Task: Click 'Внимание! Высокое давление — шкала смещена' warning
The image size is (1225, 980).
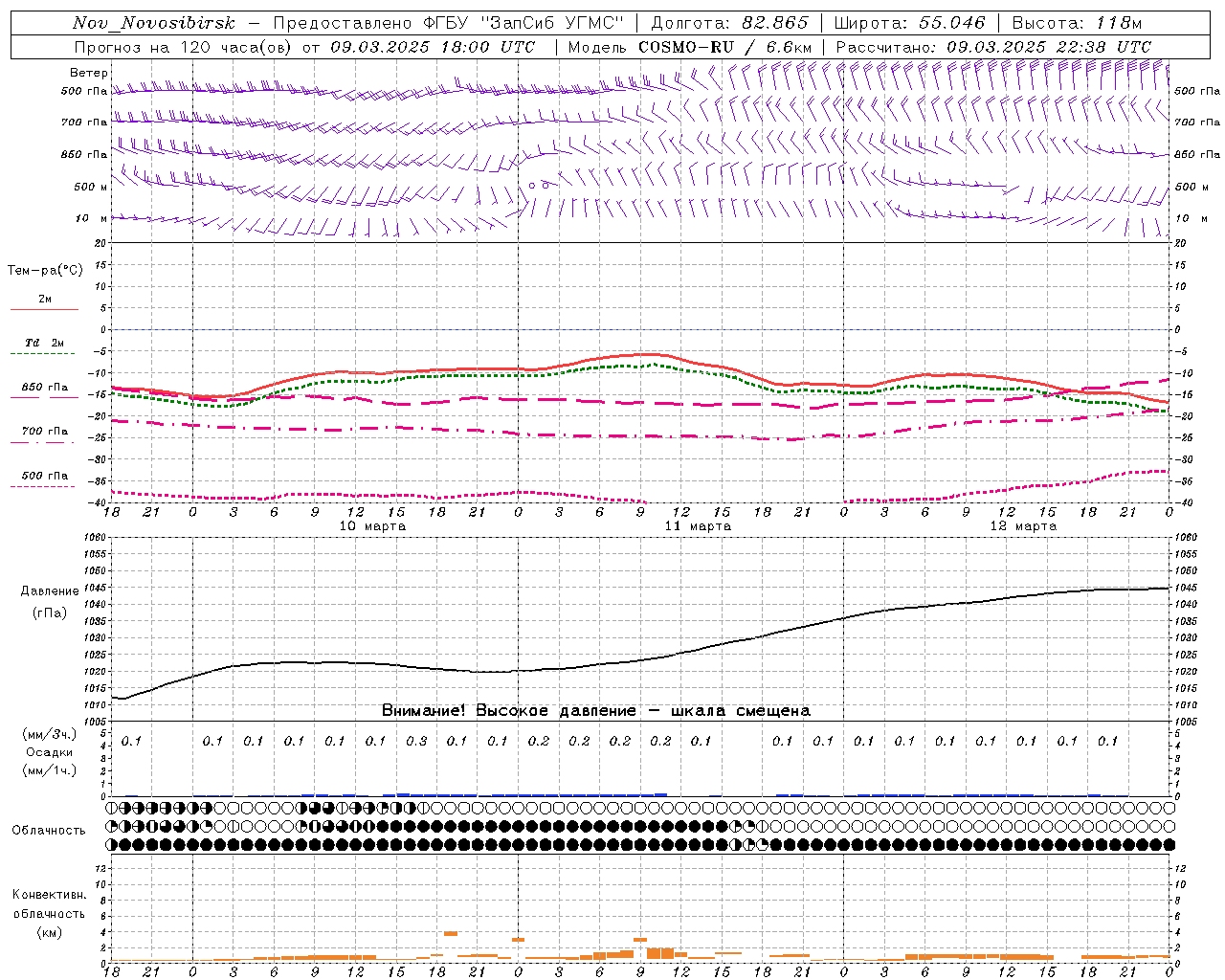Action: [596, 711]
